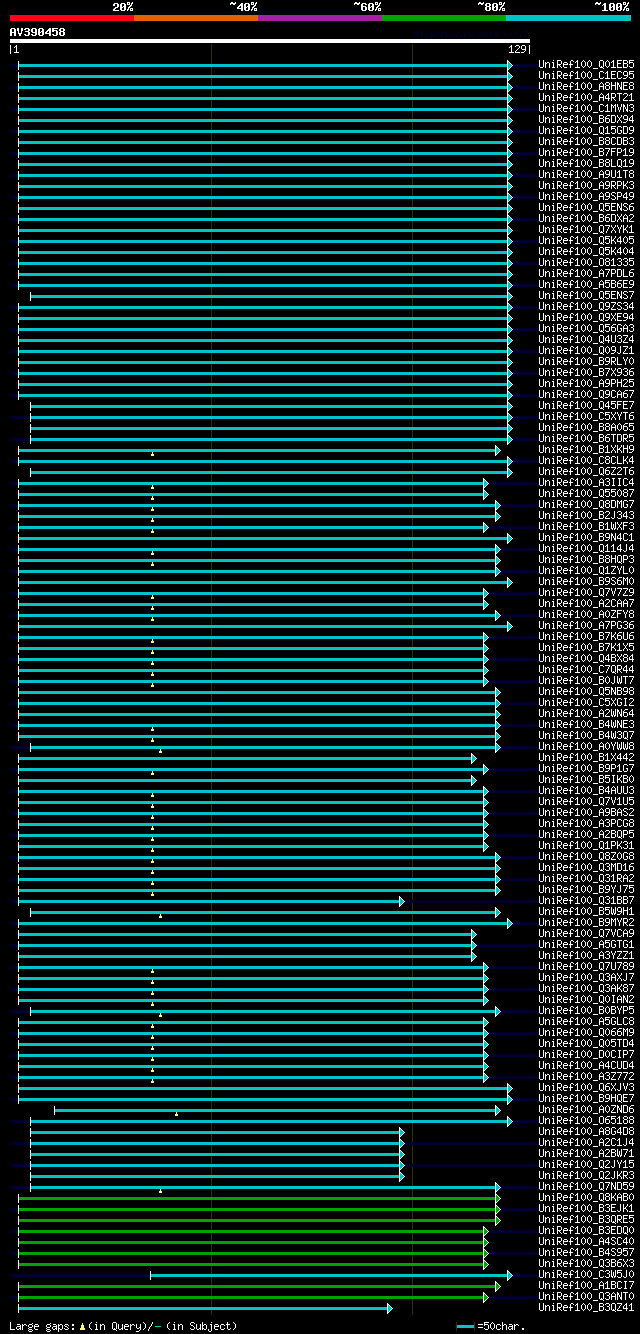Click the cyan ~100% identity legend segment
This screenshot has height=1334, width=640.
click(568, 17)
